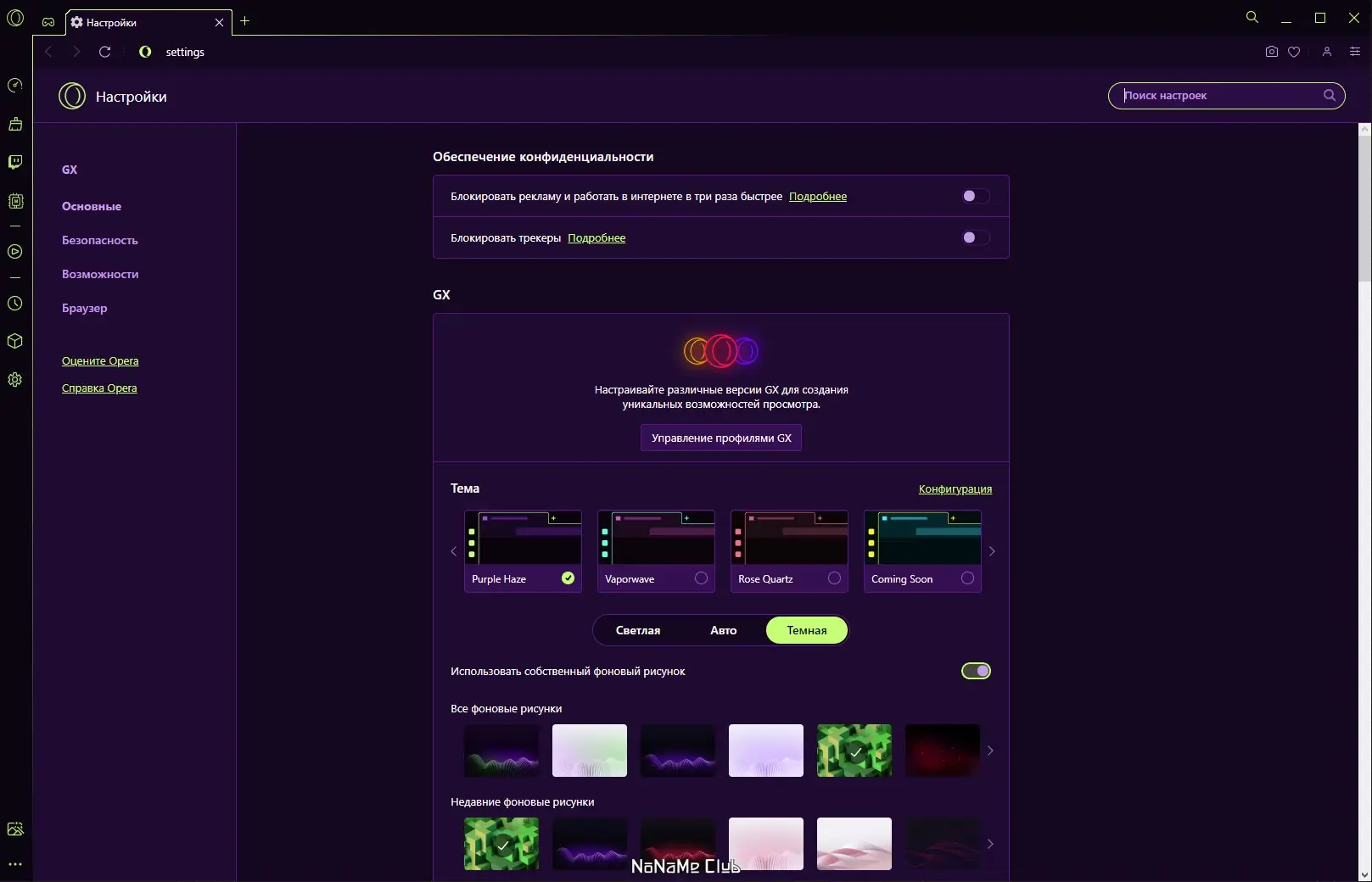Click the Оцените Opera link

point(100,360)
